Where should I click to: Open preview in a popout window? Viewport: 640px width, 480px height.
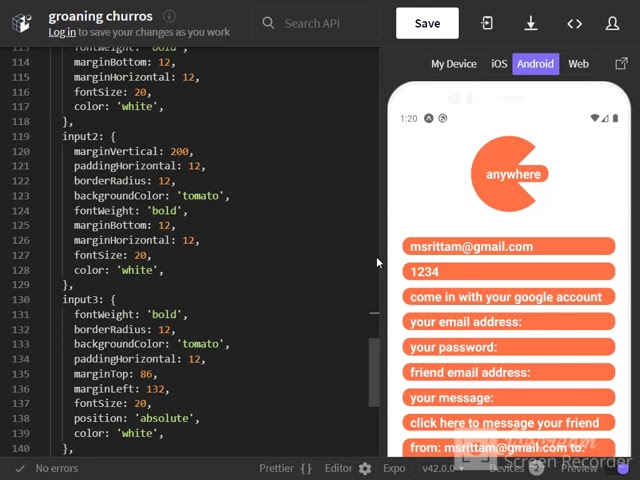[621, 64]
